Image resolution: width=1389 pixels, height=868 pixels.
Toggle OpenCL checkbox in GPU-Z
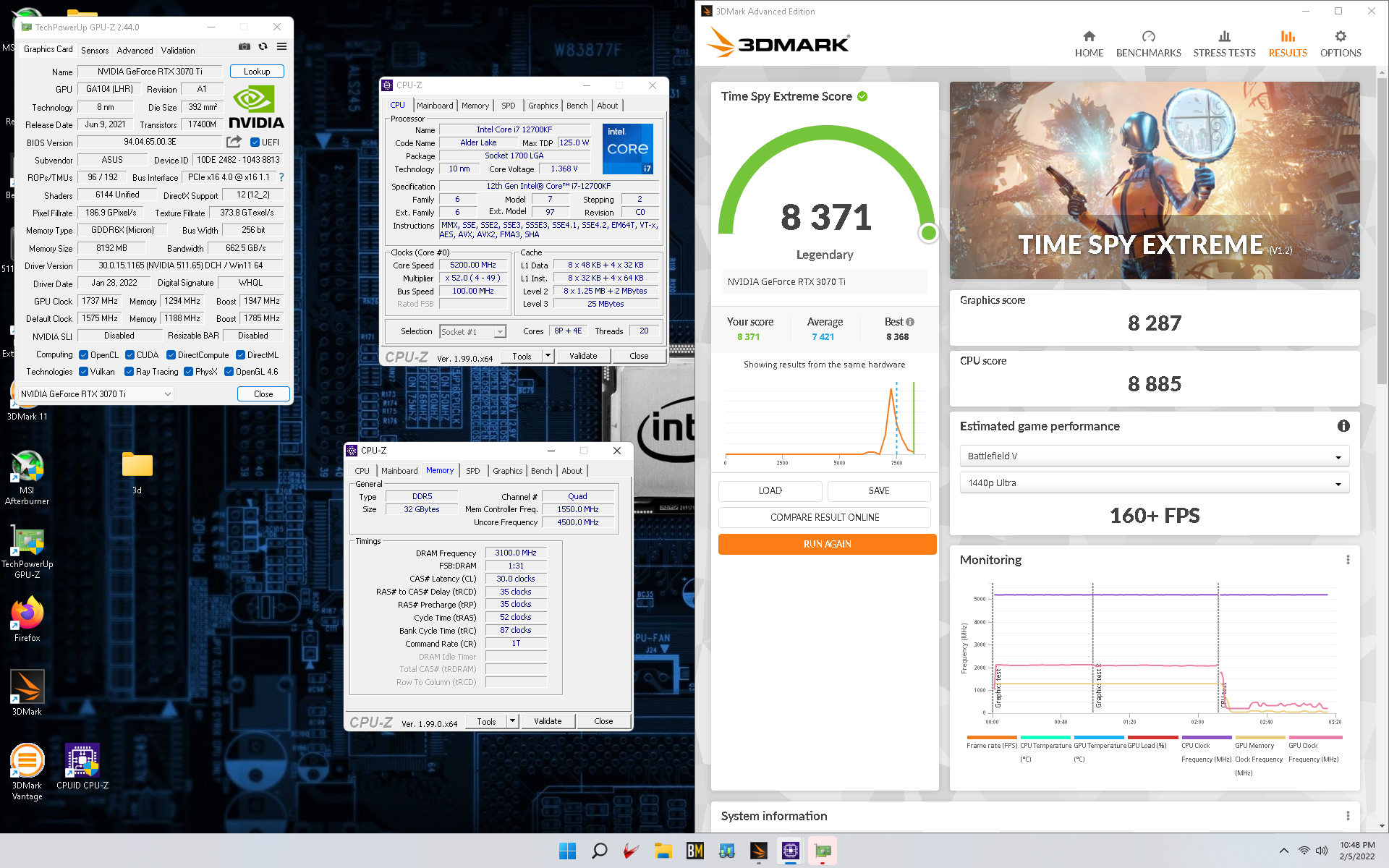83,355
